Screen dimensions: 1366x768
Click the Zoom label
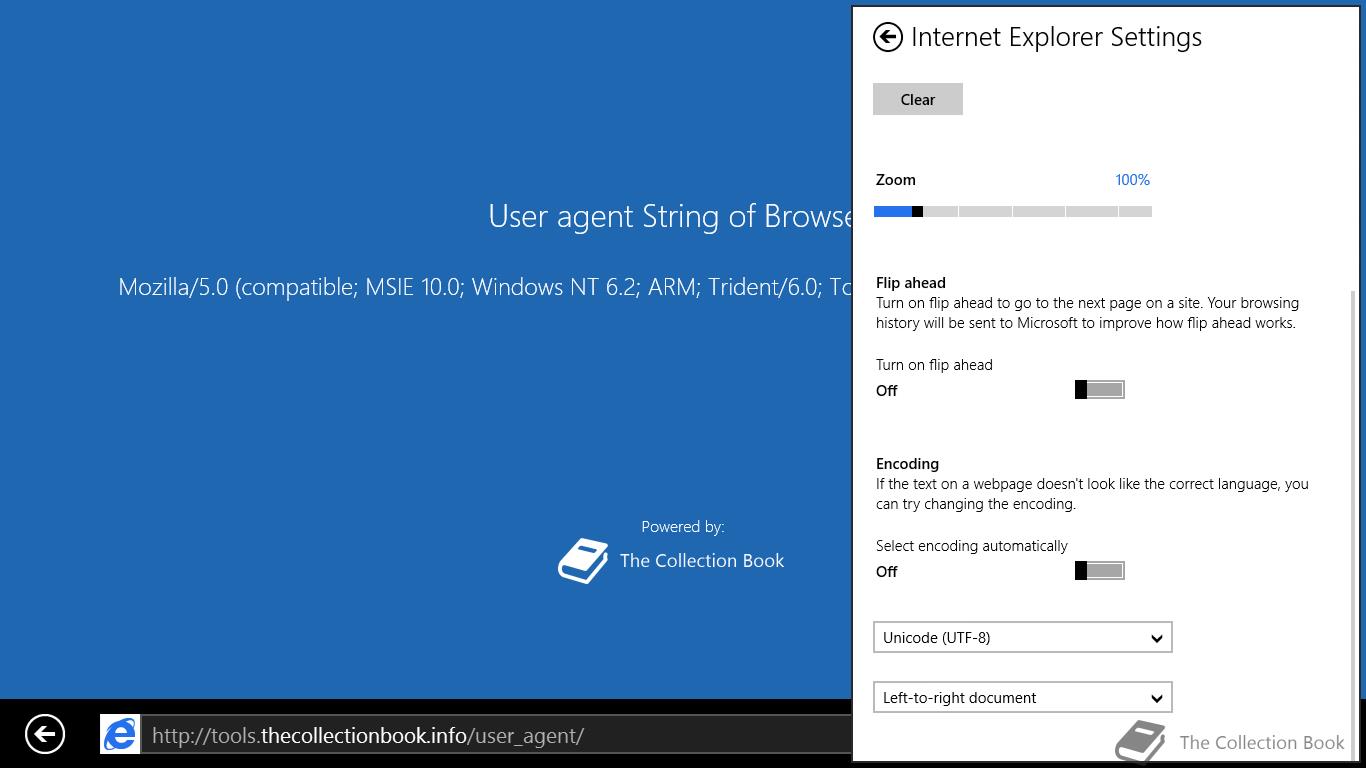(896, 180)
